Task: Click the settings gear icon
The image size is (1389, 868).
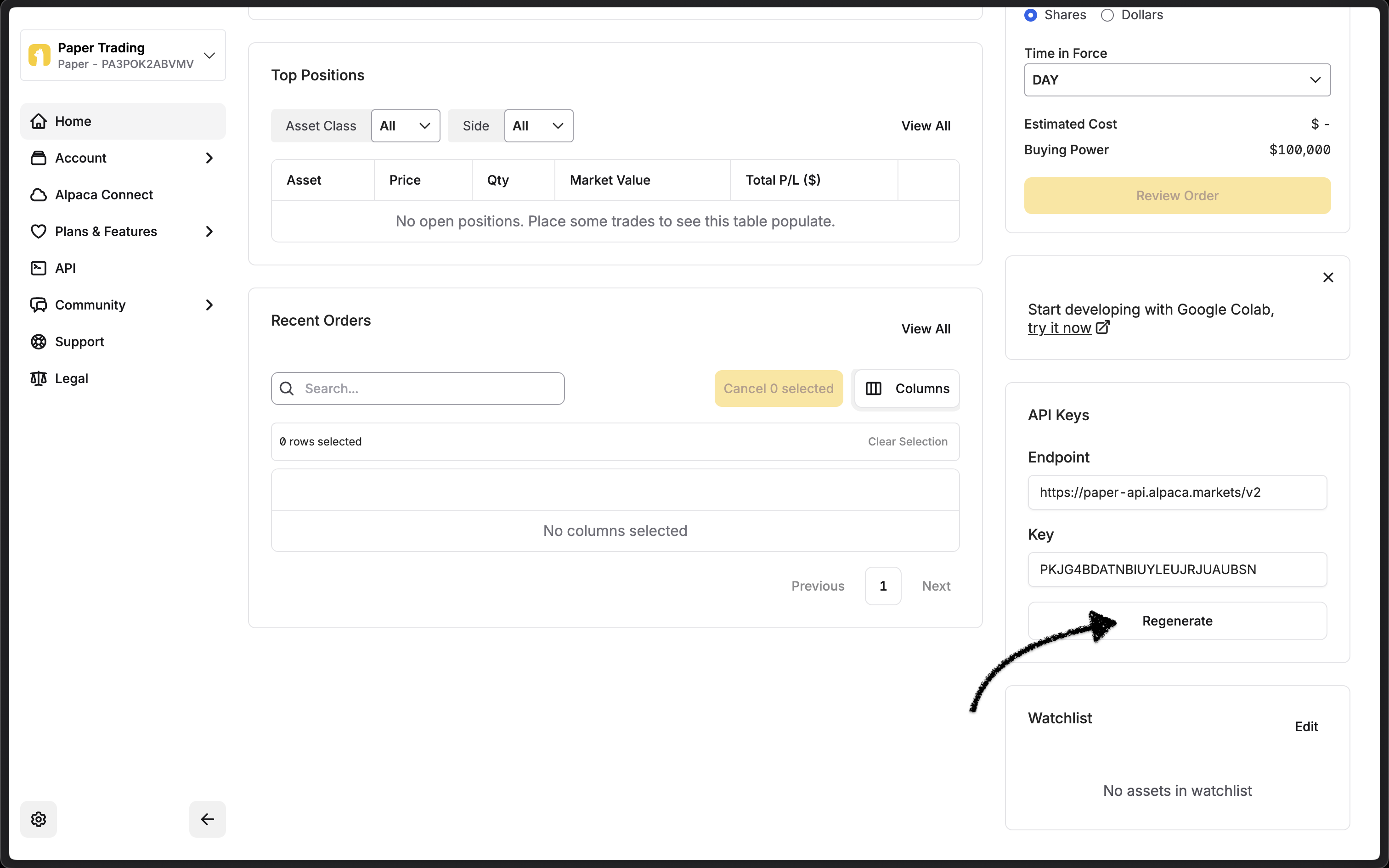Action: click(x=39, y=819)
